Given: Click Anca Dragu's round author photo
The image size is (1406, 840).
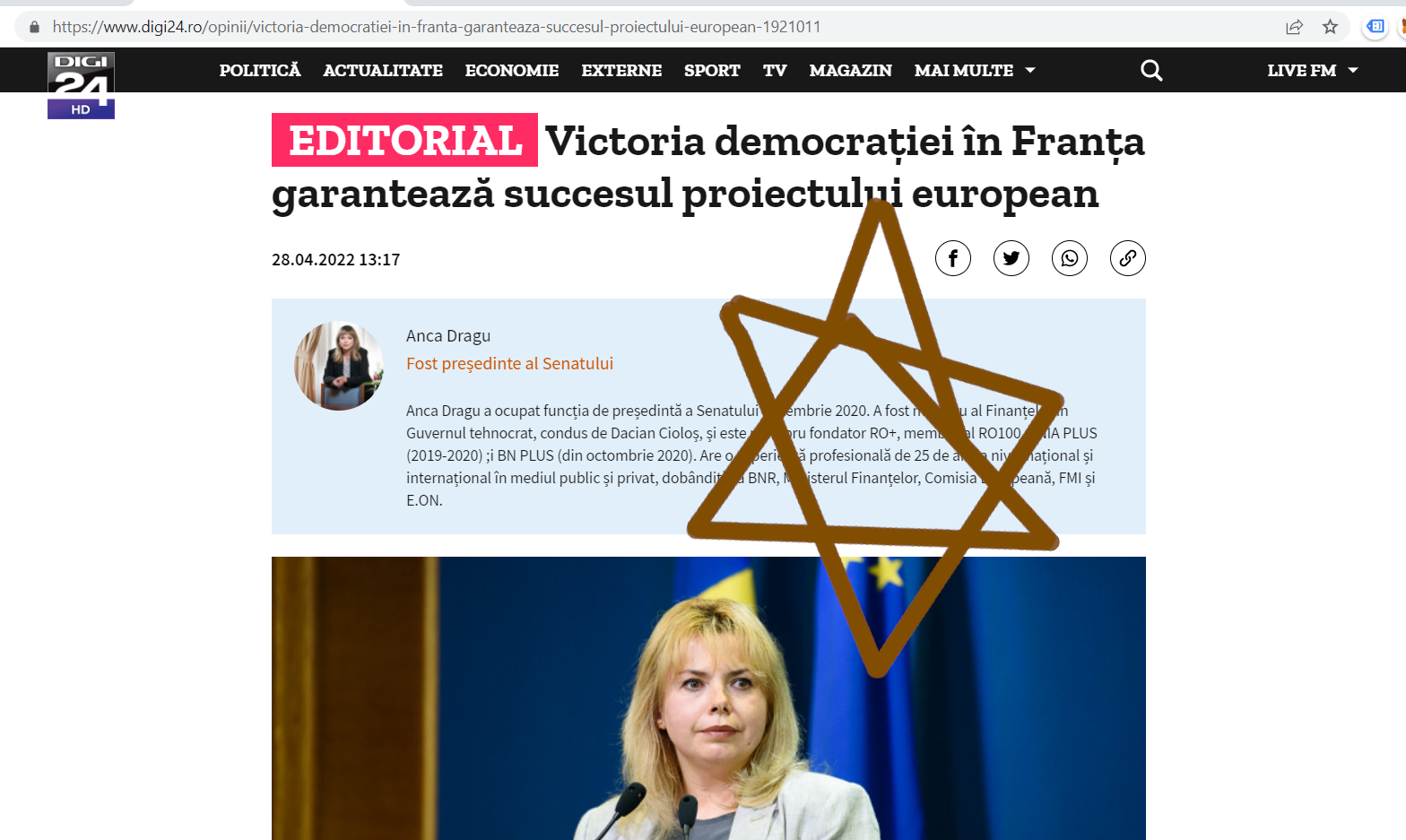Looking at the screenshot, I should pyautogui.click(x=339, y=366).
